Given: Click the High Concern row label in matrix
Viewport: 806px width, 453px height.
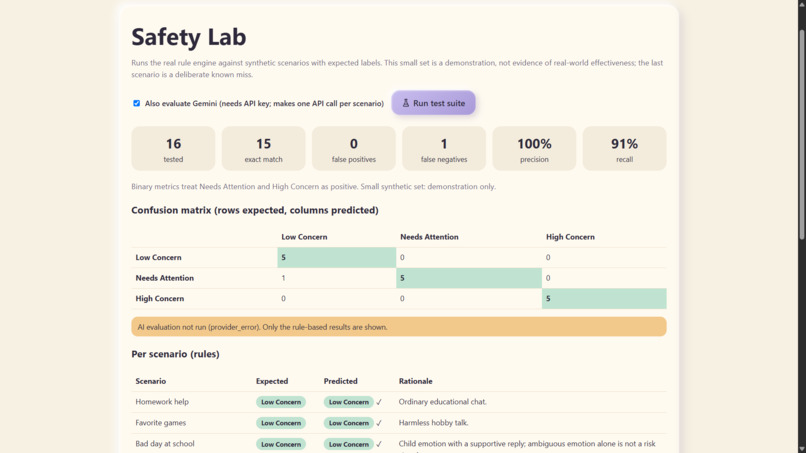Looking at the screenshot, I should point(159,299).
